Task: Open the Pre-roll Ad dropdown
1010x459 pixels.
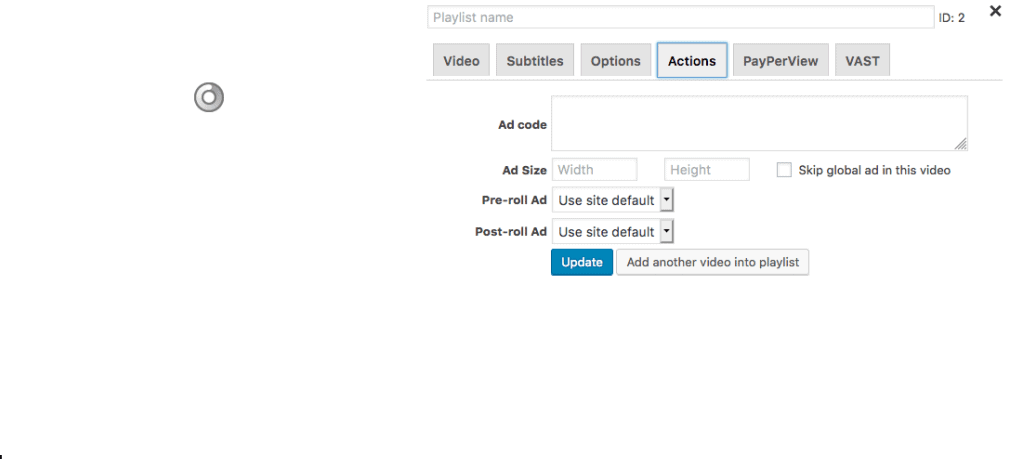Action: 613,200
